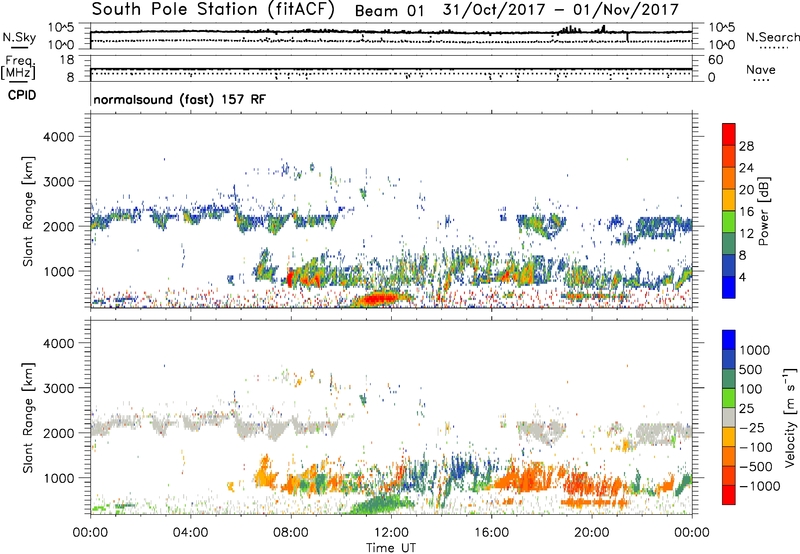This screenshot has width=800, height=554.
Task: Click the 16:00 time tick label
Action: pos(491,533)
